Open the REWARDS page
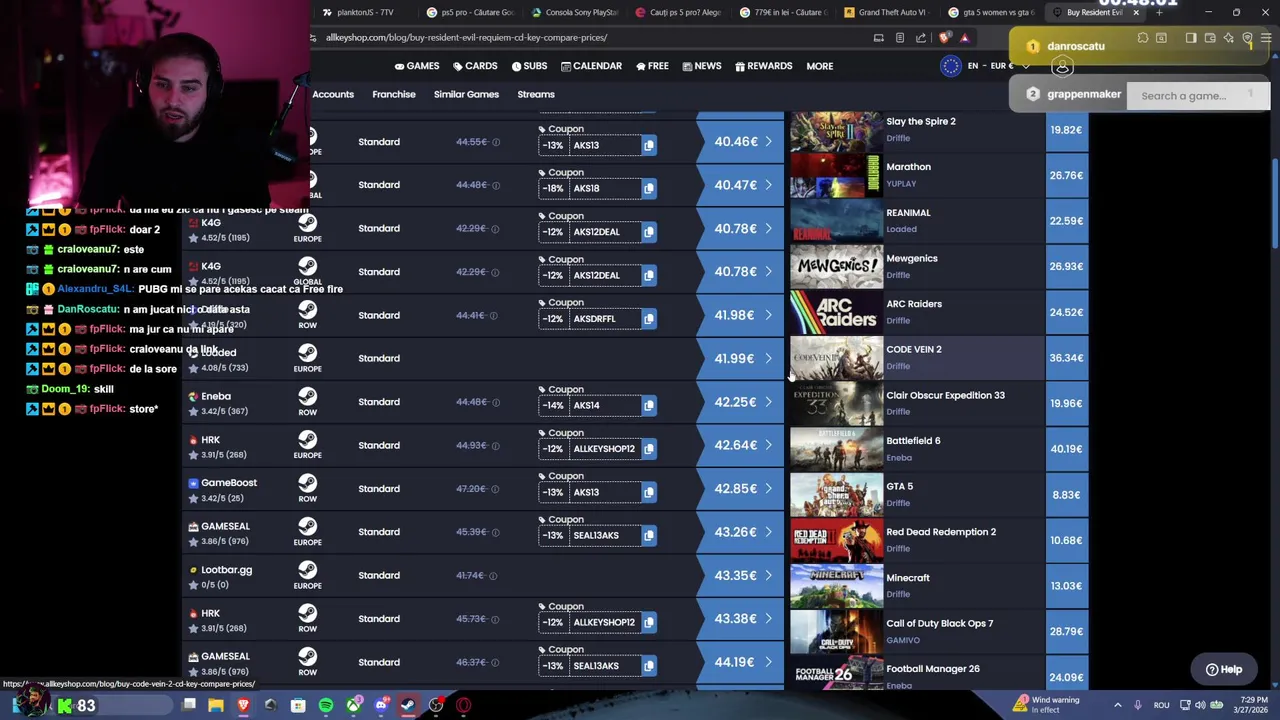The height and width of the screenshot is (720, 1280). (x=763, y=66)
